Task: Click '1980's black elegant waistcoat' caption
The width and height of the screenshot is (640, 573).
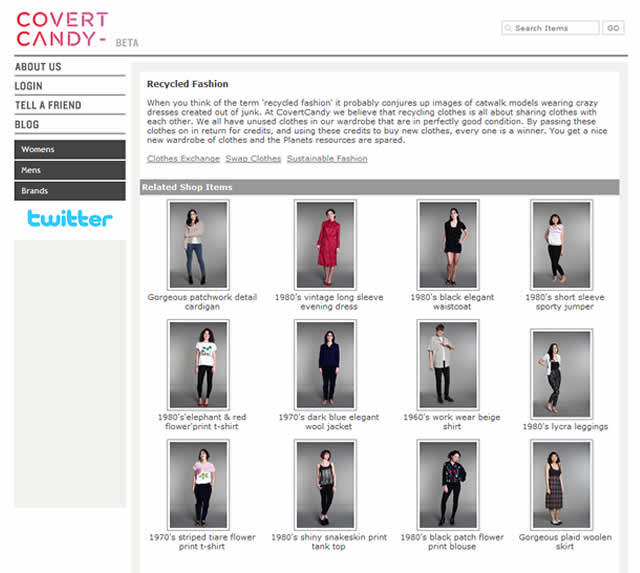Action: pos(452,302)
